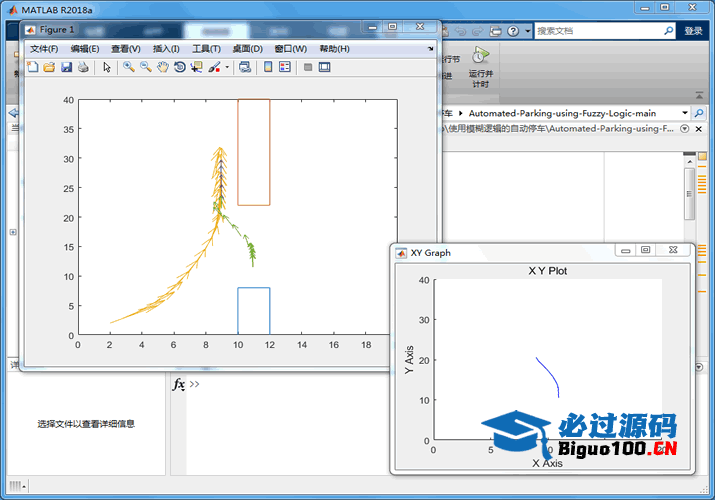The height and width of the screenshot is (500, 715).
Task: Activate the Zoom Out magnifier tool
Action: 146,67
